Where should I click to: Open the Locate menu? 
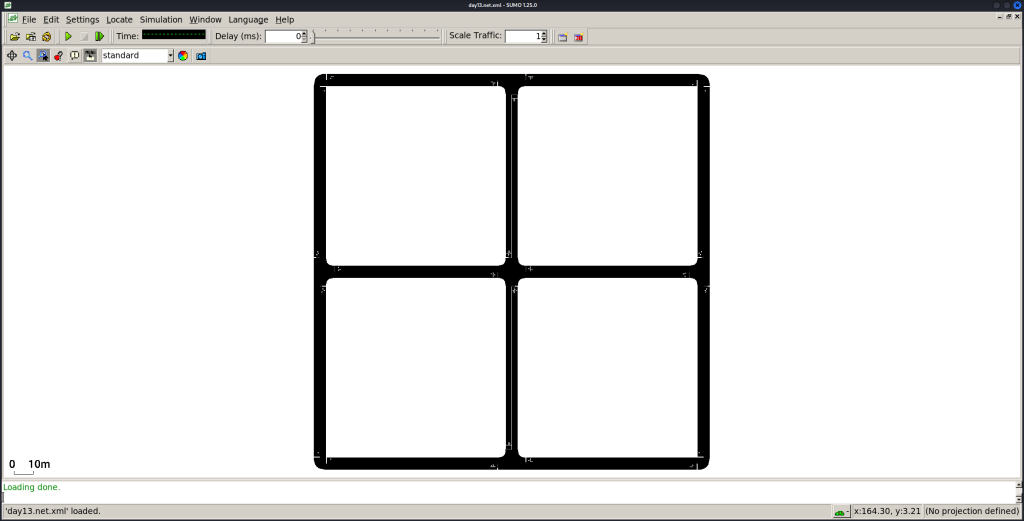[x=120, y=20]
